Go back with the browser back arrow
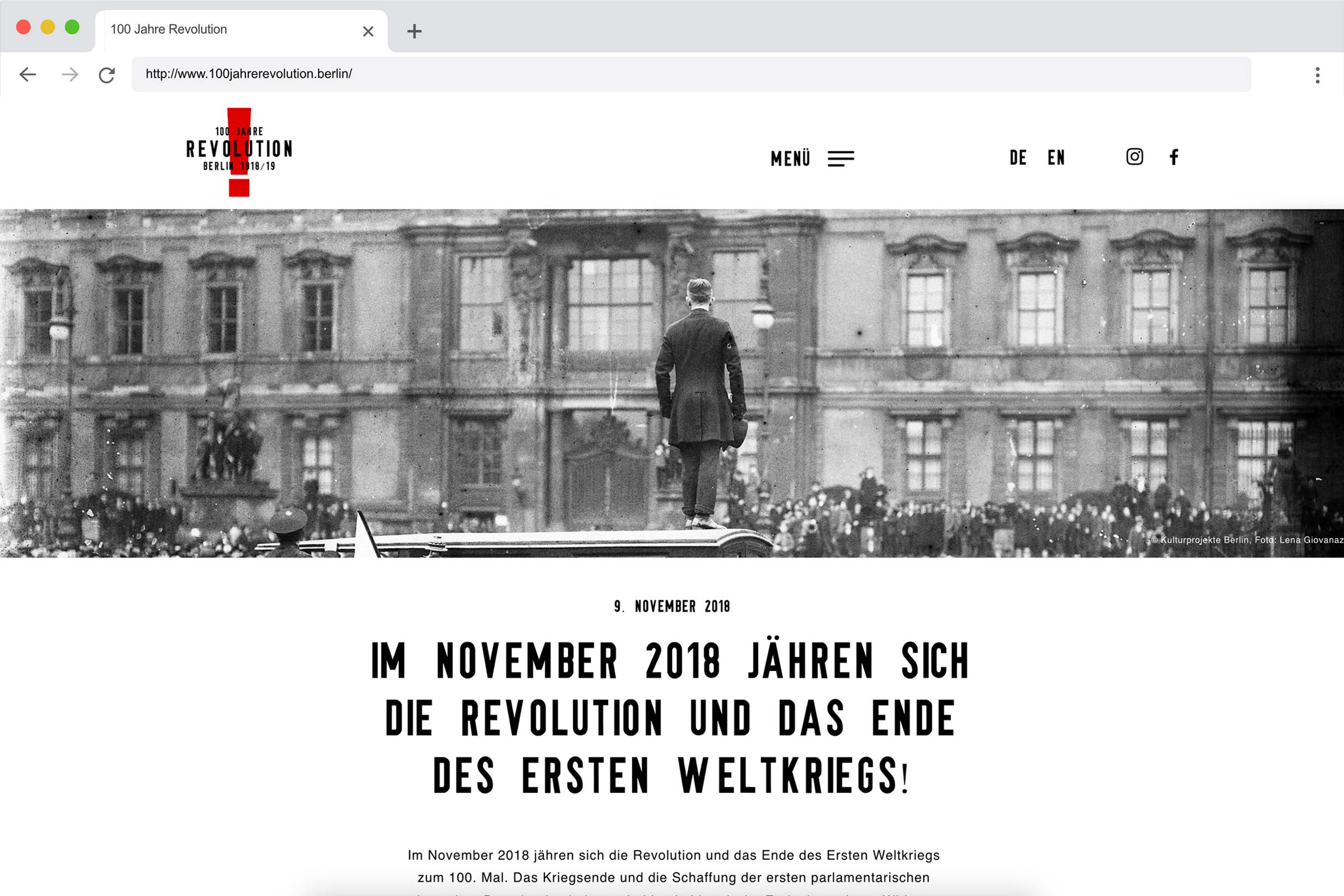 27,74
